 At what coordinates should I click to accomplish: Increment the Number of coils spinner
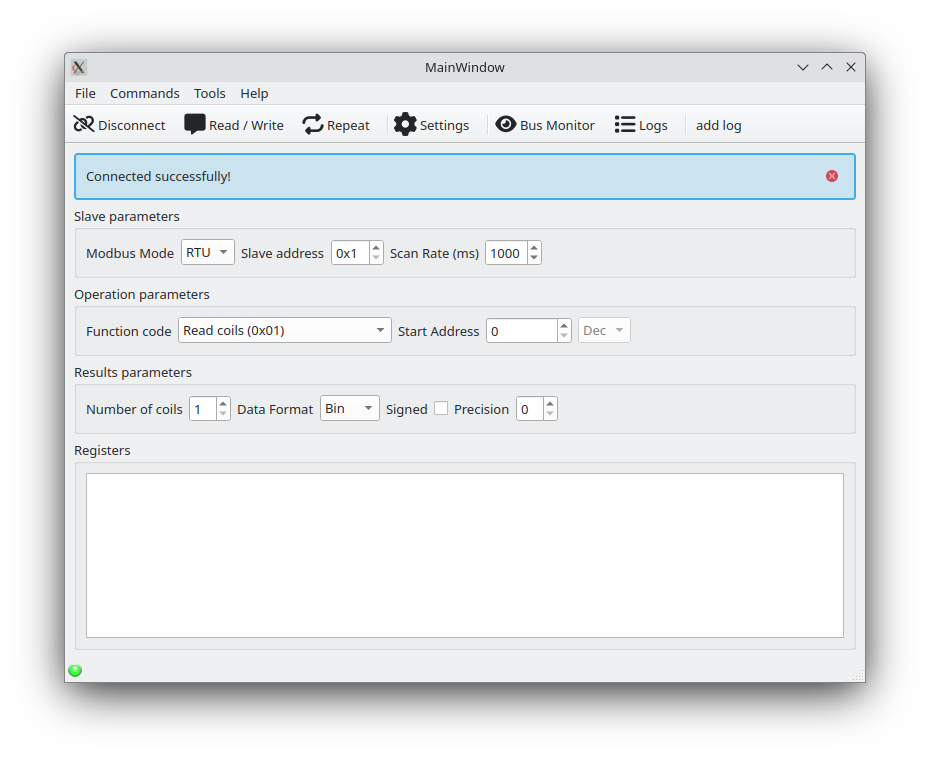[223, 403]
